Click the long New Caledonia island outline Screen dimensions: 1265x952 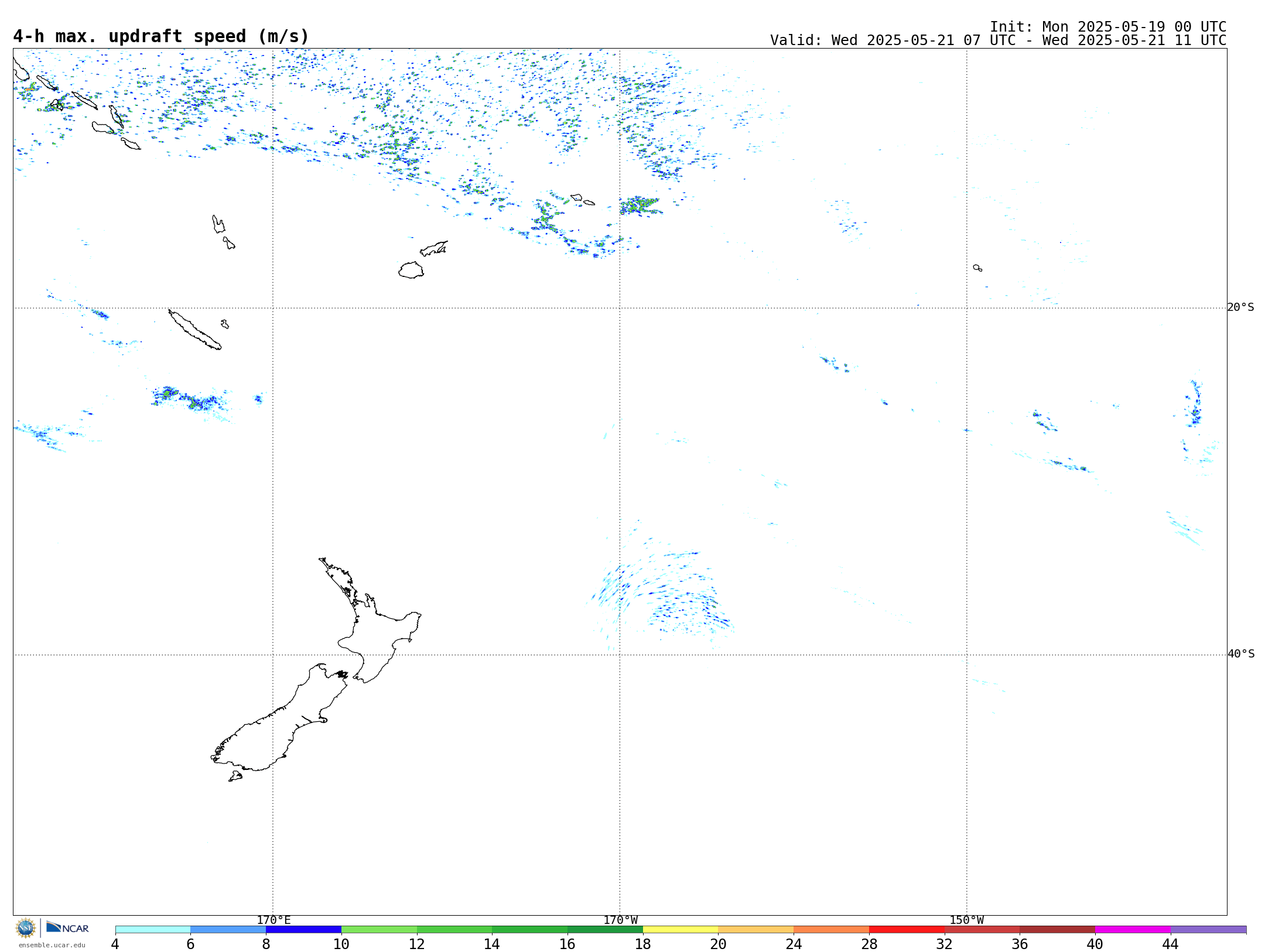[194, 330]
